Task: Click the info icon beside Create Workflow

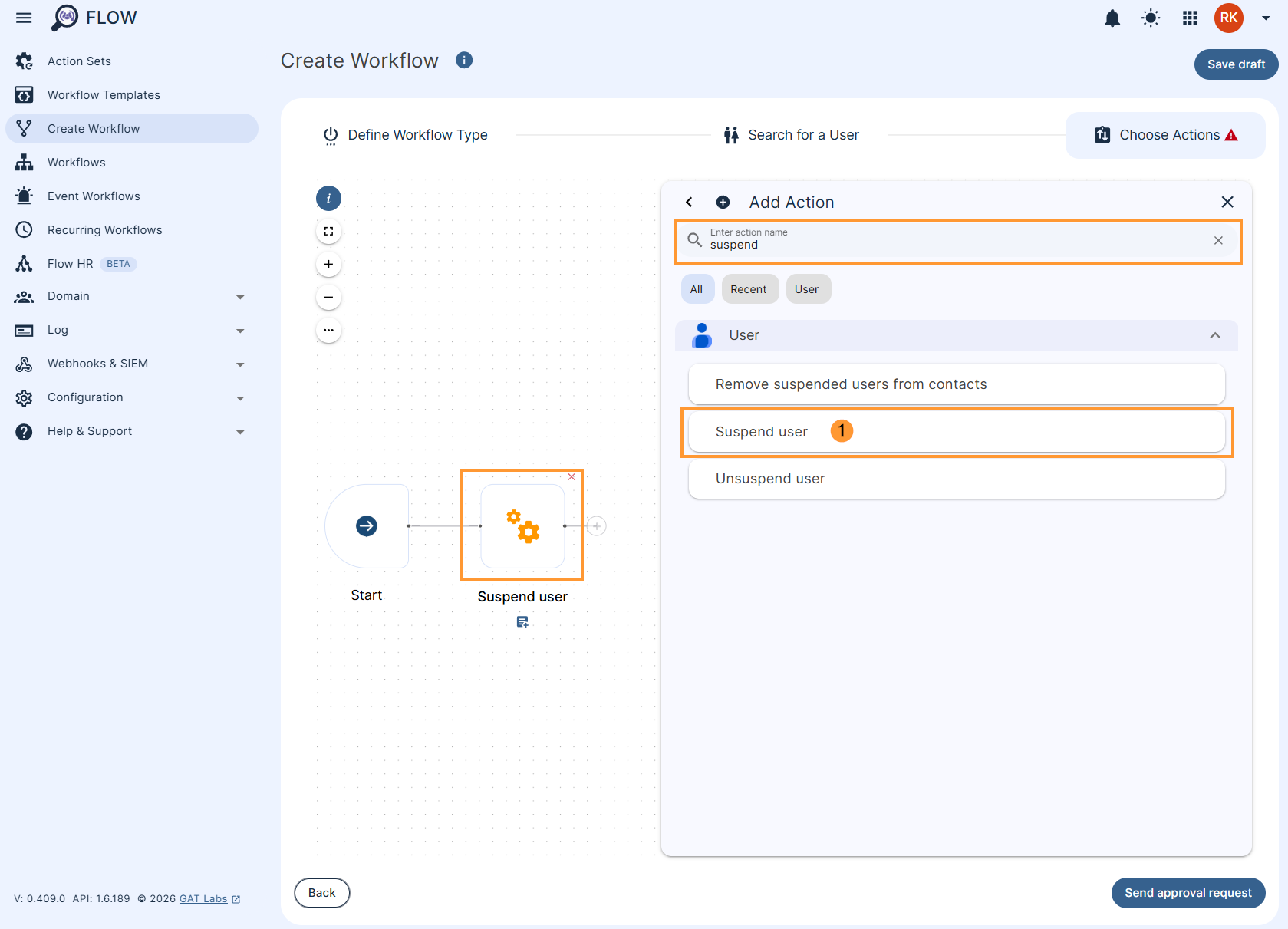Action: [x=464, y=60]
